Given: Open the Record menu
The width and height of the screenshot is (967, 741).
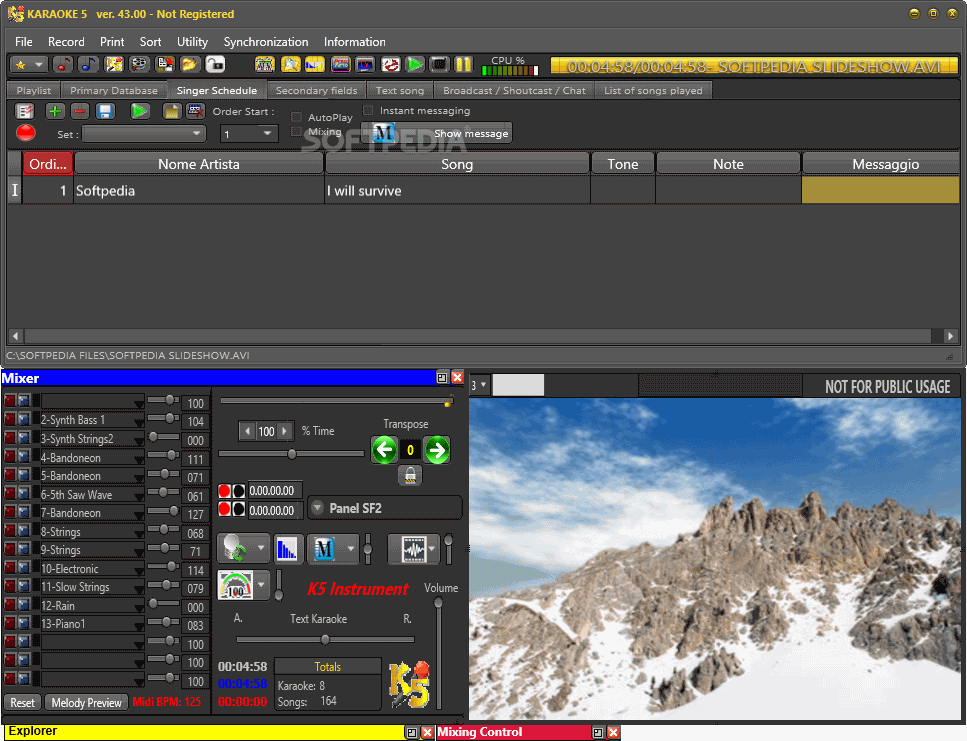Looking at the screenshot, I should [66, 42].
